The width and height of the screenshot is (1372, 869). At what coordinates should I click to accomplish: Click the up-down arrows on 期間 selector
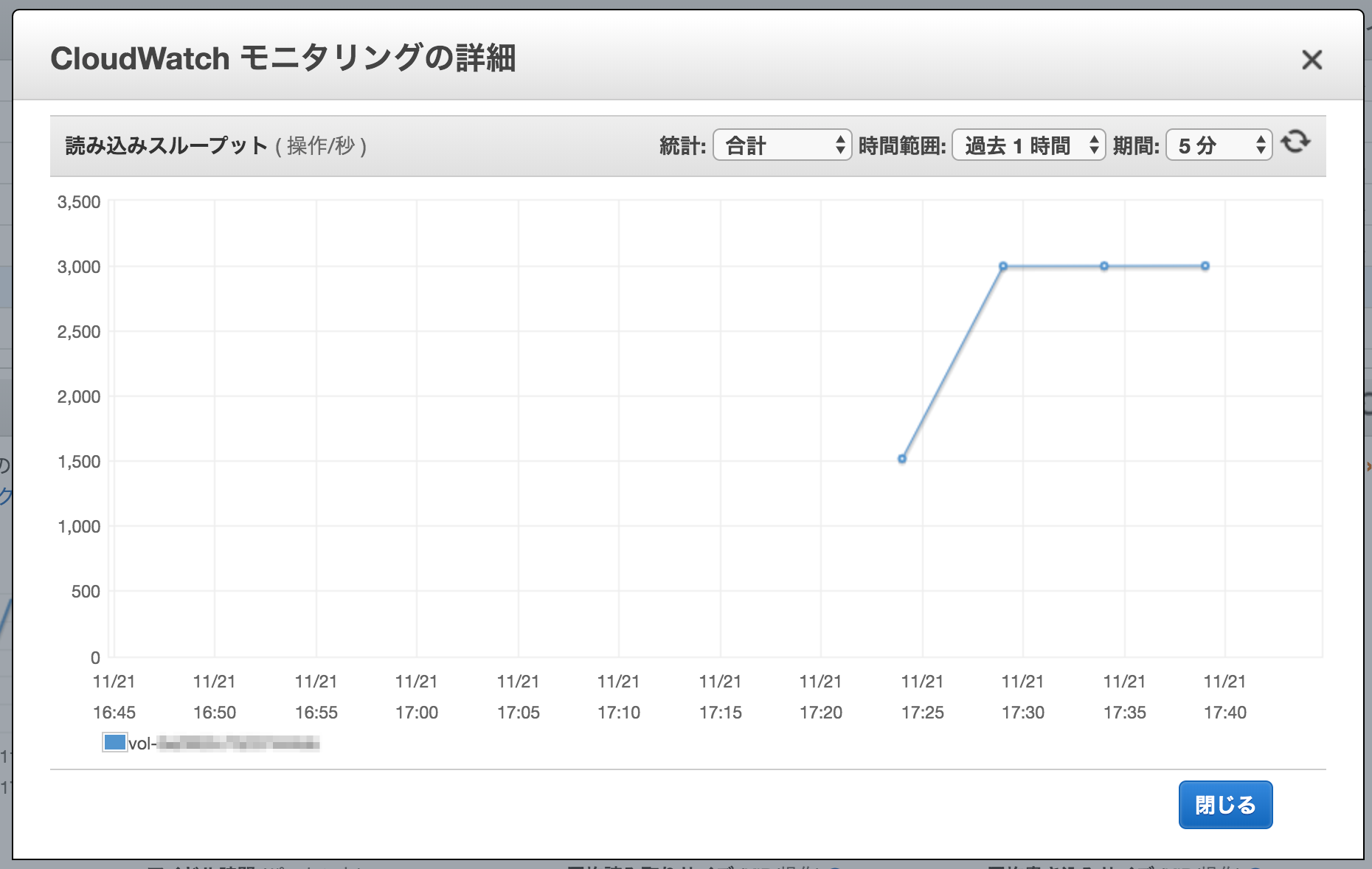1260,145
